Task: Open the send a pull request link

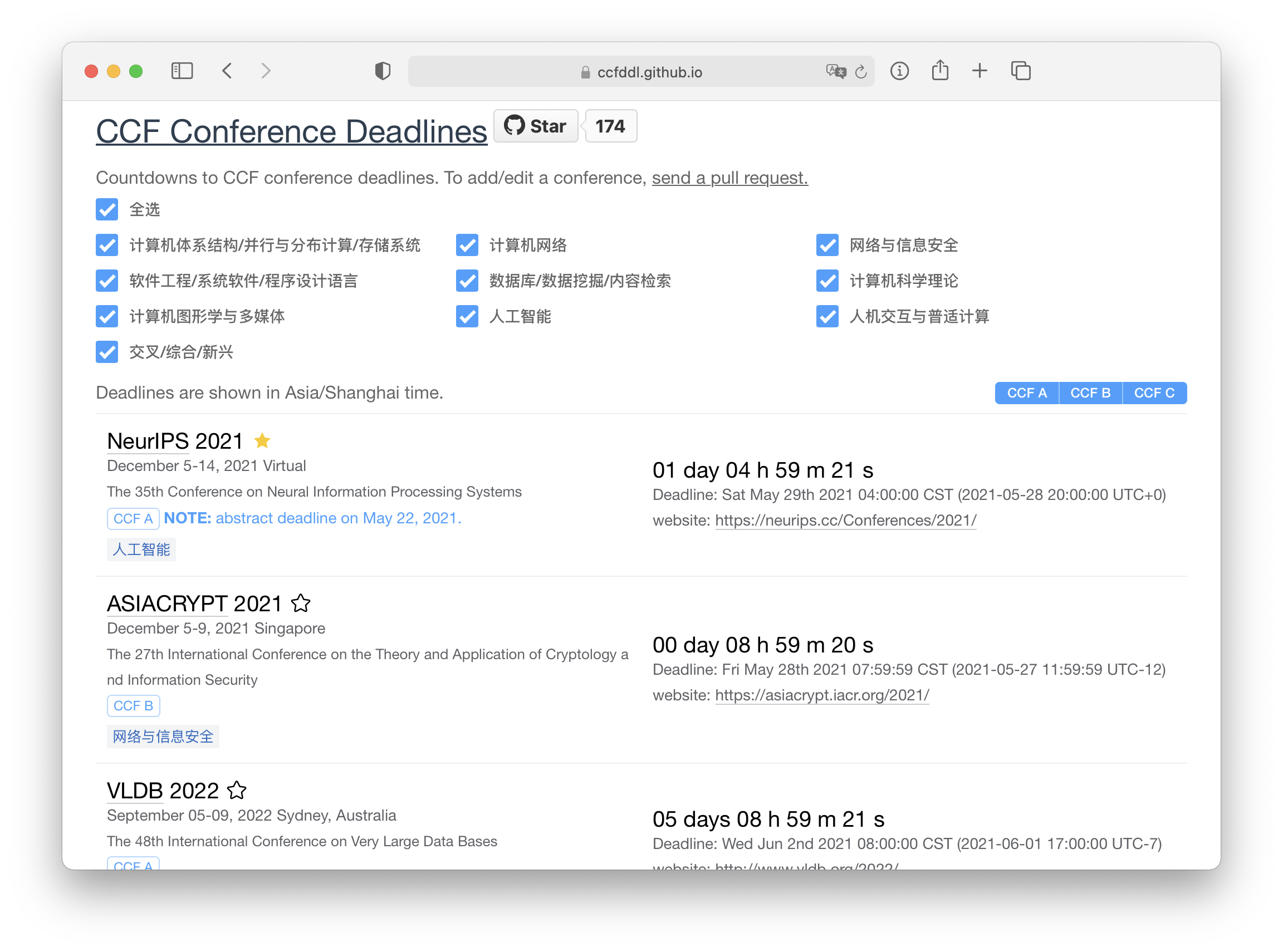Action: pos(729,178)
